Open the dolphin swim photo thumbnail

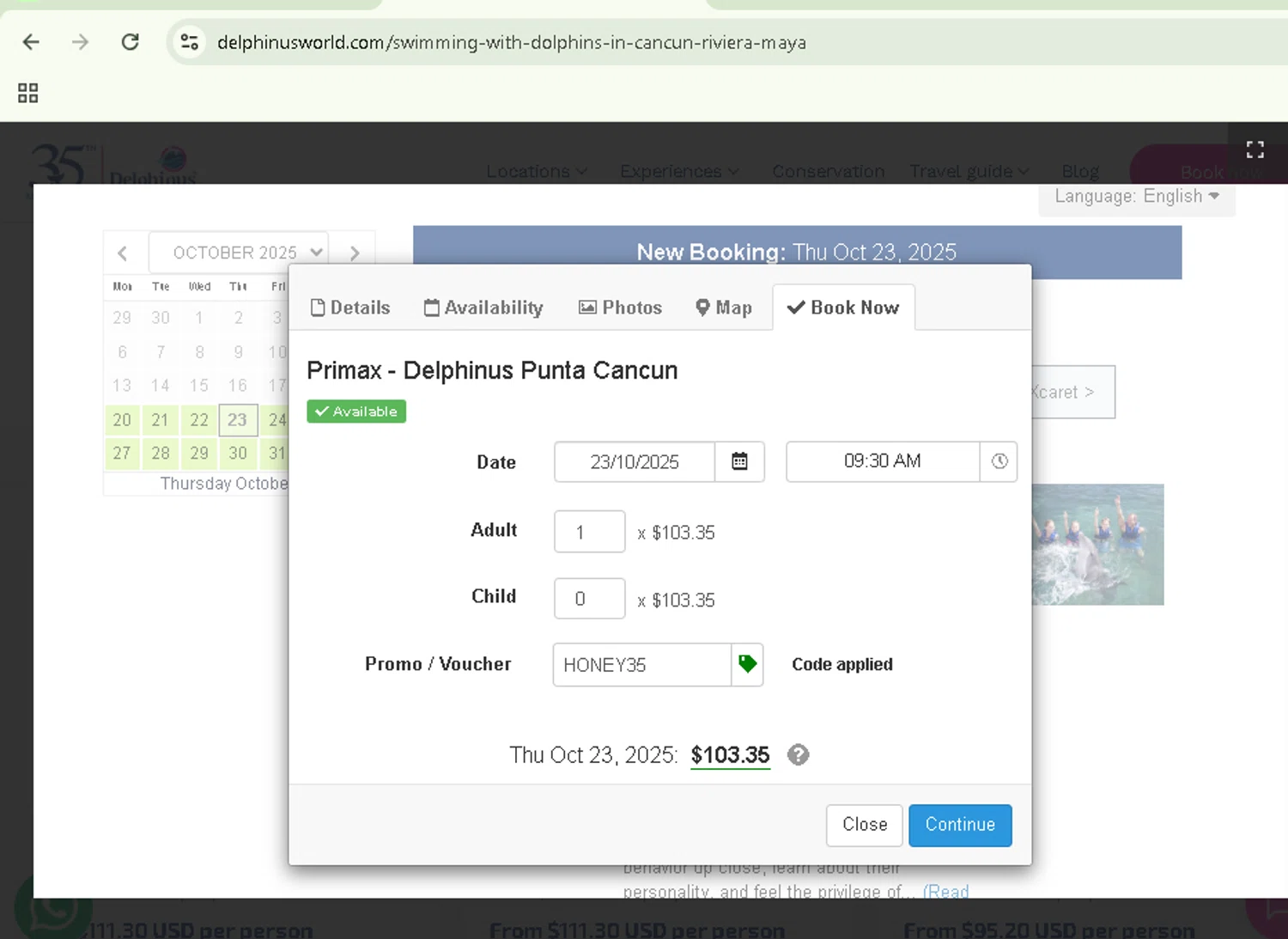(1097, 545)
